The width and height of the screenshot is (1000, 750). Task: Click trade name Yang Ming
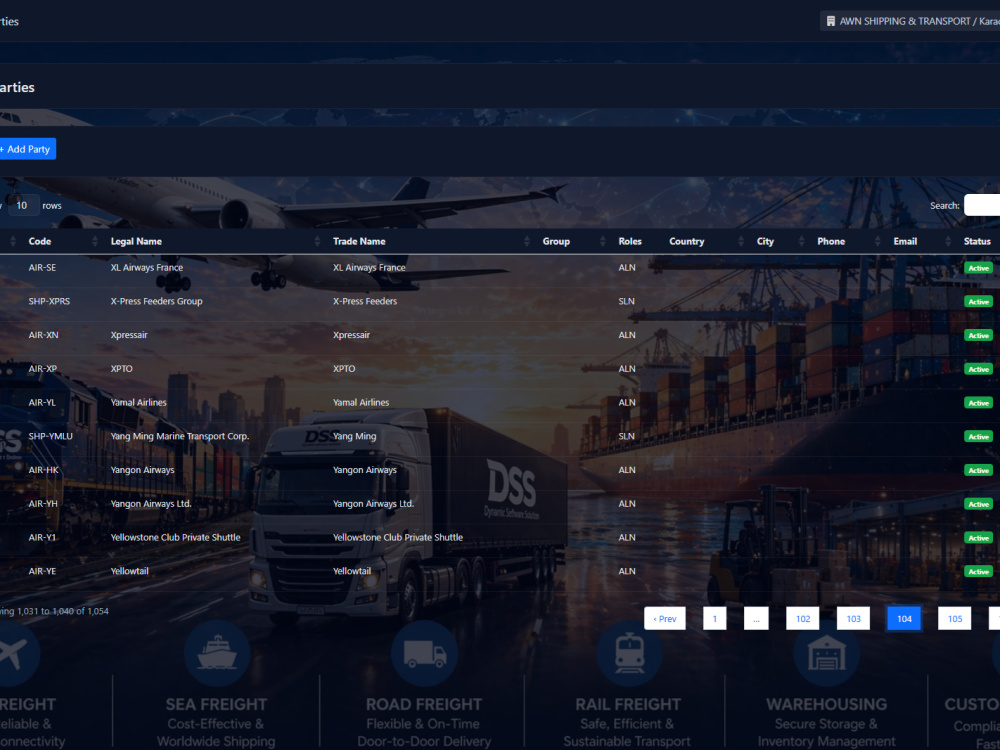(355, 436)
